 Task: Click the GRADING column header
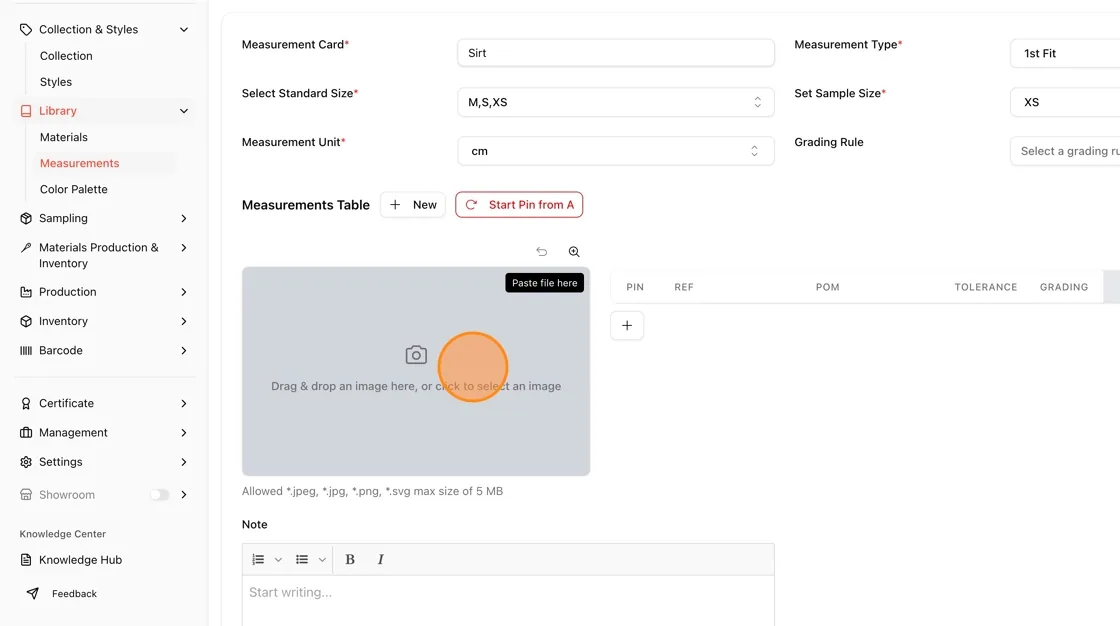(x=1064, y=287)
